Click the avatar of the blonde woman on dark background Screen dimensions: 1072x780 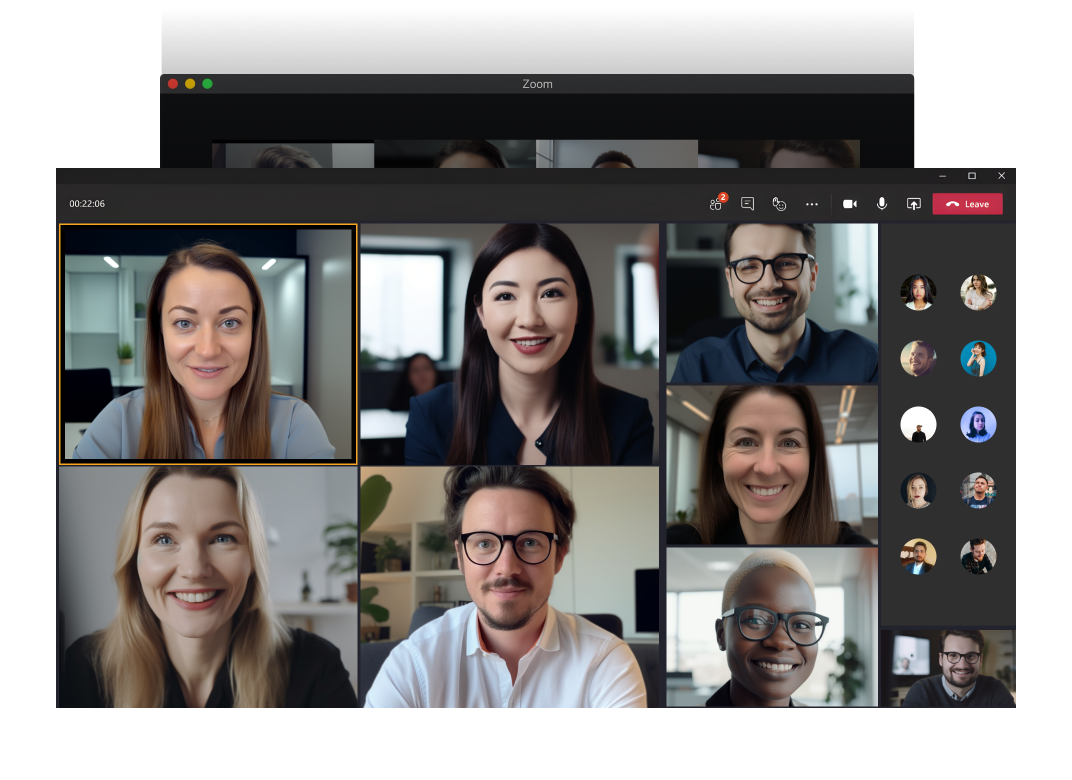pyautogui.click(x=918, y=490)
